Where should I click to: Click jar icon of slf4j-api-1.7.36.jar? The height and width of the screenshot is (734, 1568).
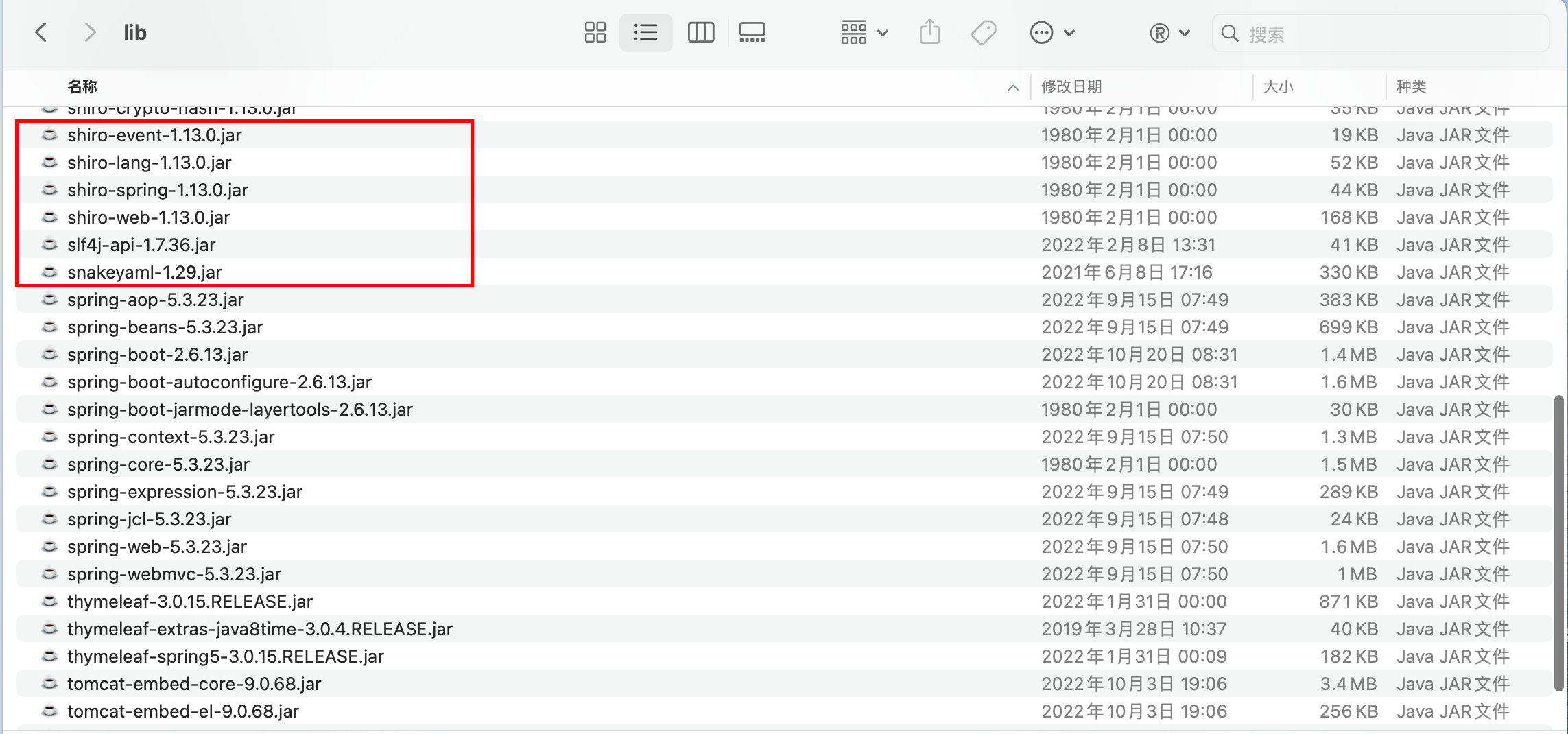pos(49,244)
